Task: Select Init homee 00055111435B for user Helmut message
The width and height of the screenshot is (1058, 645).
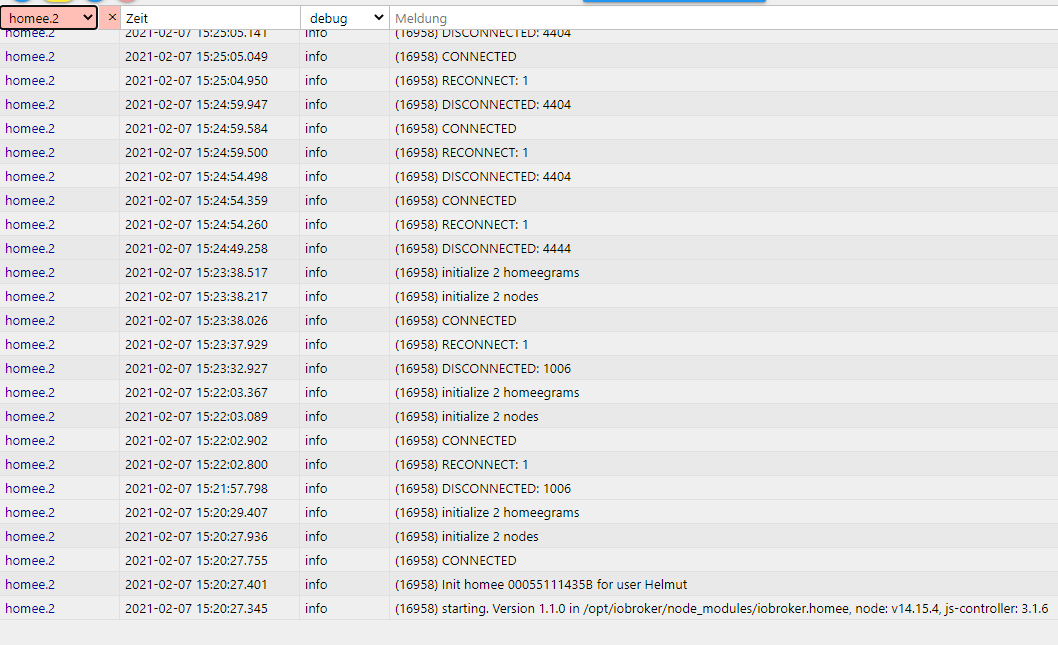Action: click(x=540, y=585)
